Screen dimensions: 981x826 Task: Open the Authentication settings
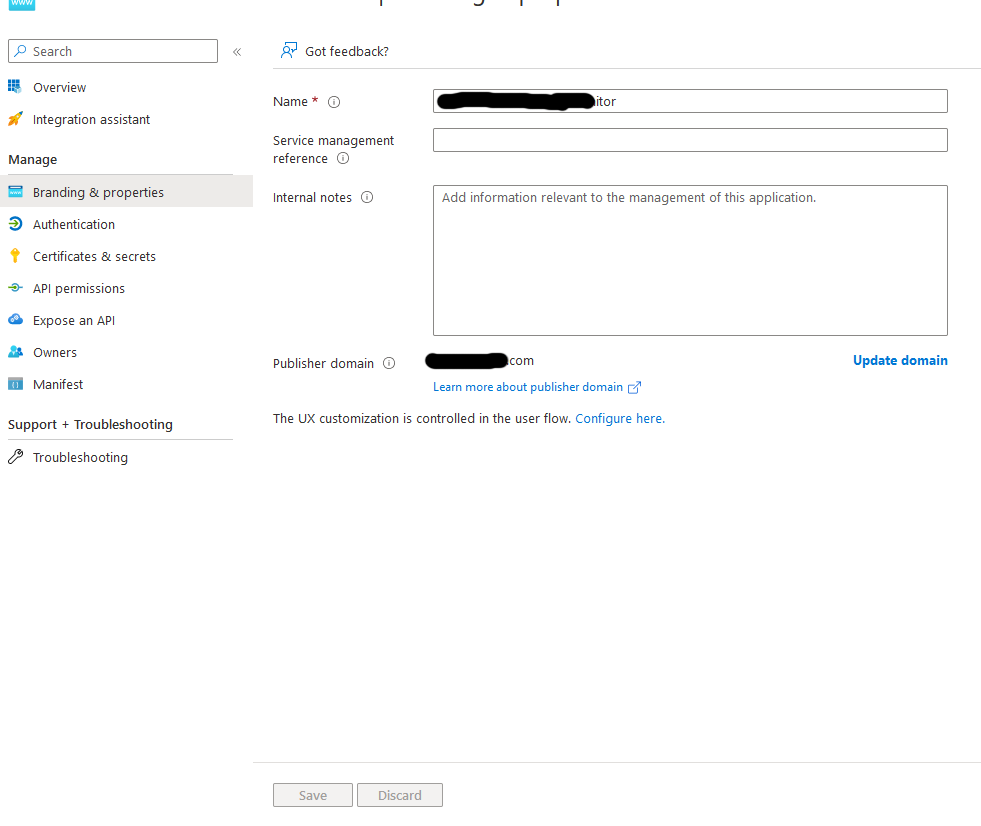point(77,224)
